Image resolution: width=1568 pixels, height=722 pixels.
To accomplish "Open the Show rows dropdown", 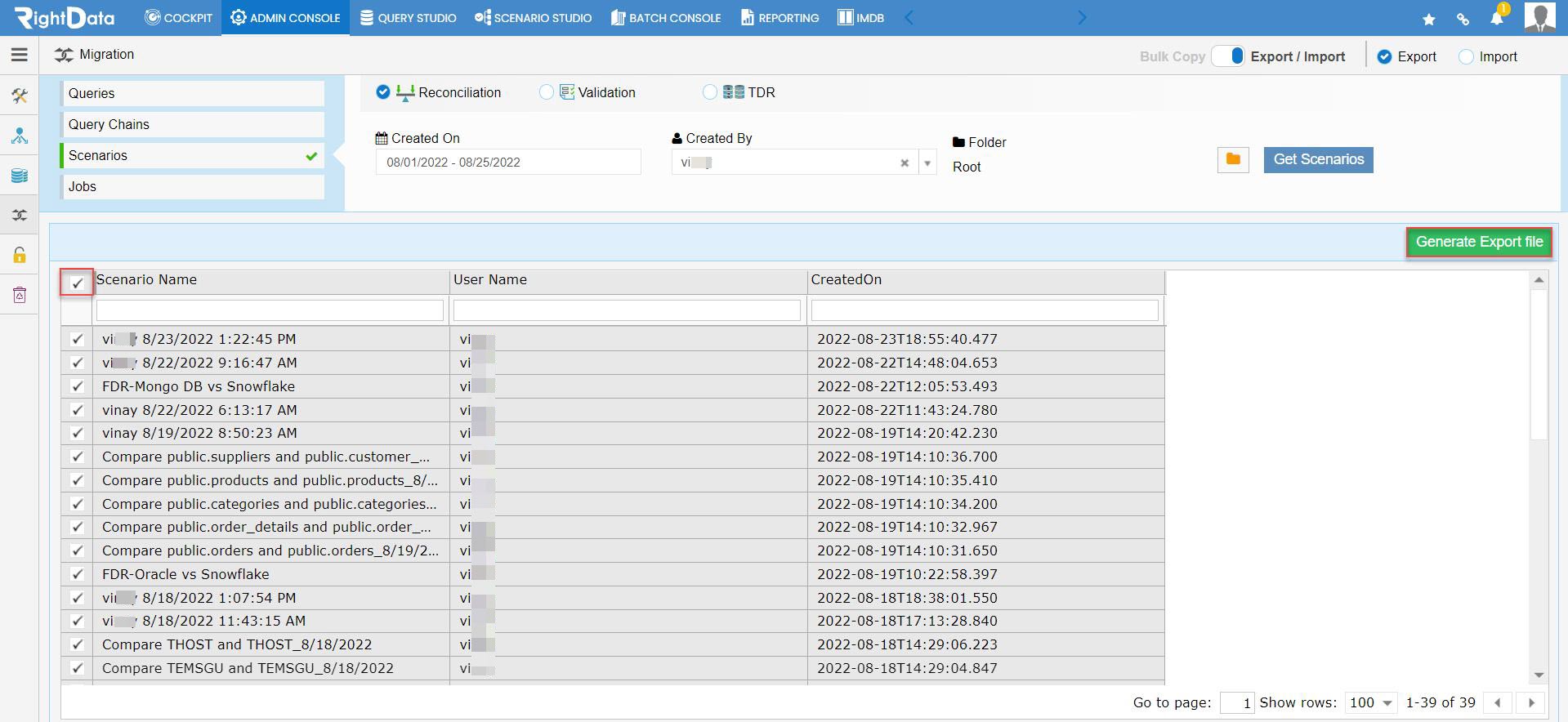I will point(1370,702).
